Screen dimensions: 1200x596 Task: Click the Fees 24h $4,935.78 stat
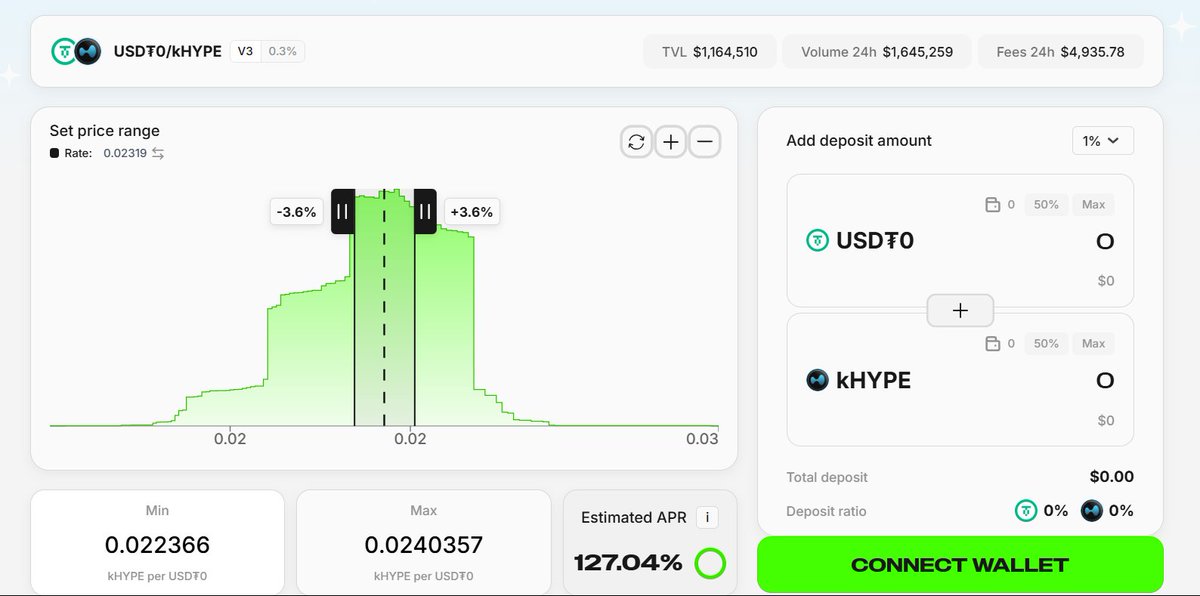pyautogui.click(x=1061, y=52)
